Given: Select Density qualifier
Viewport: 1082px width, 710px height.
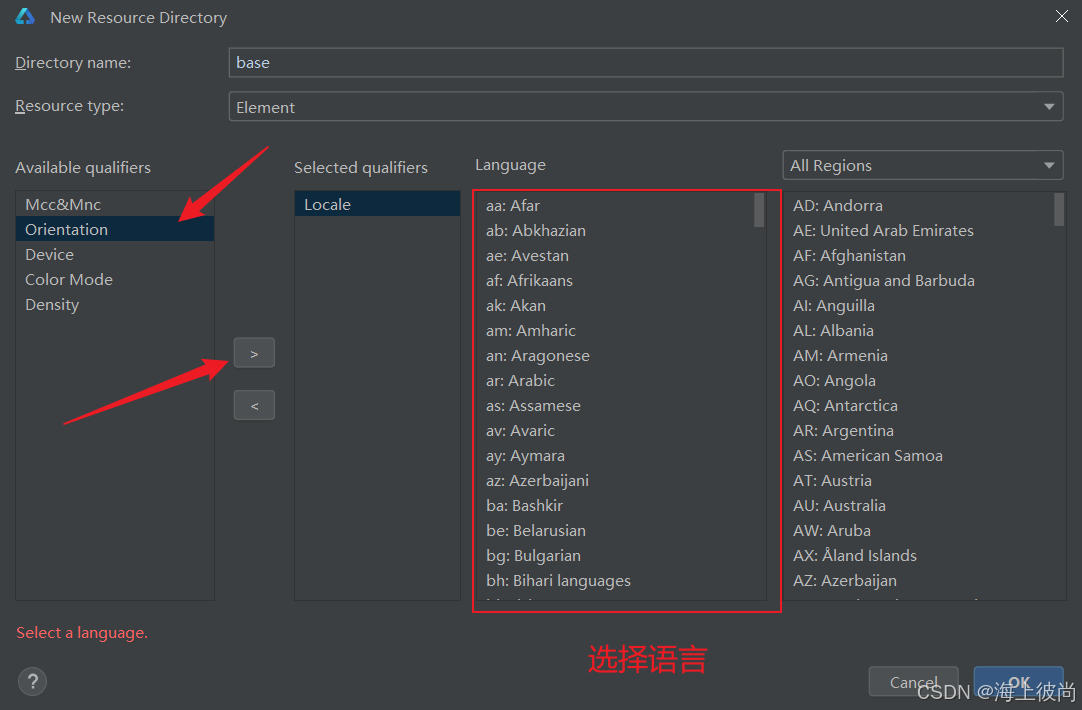Looking at the screenshot, I should click(x=115, y=304).
